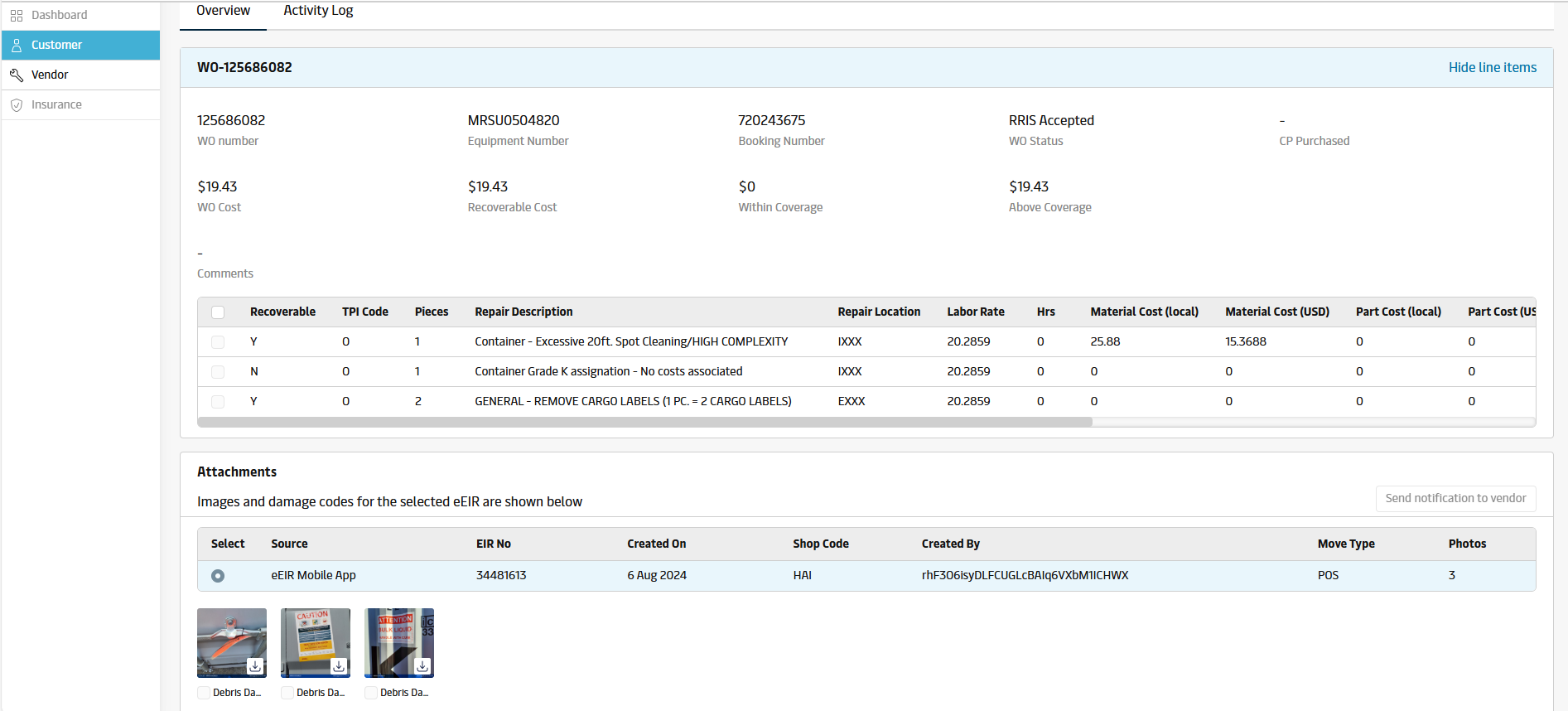Image resolution: width=1568 pixels, height=711 pixels.
Task: Tick the checkbox under first Debris photo
Action: click(204, 693)
